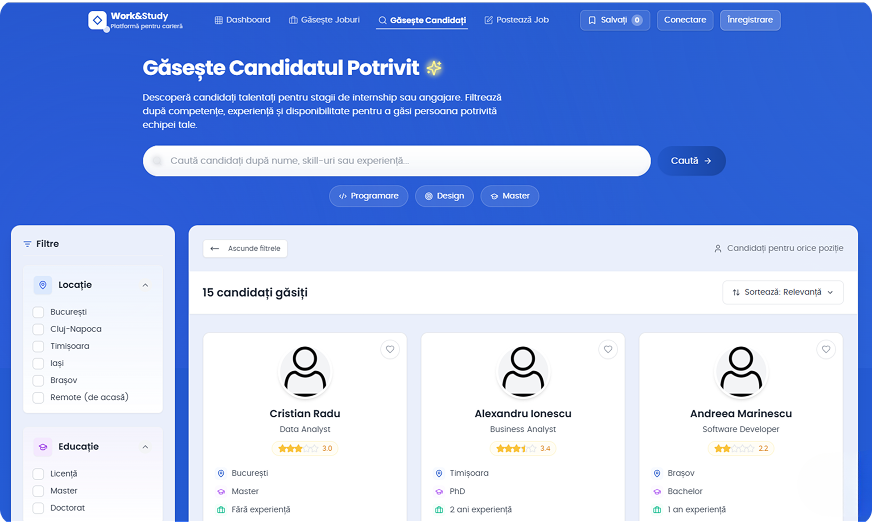Open Alexandru Ionescu's profile name
The height and width of the screenshot is (525, 872).
click(523, 414)
